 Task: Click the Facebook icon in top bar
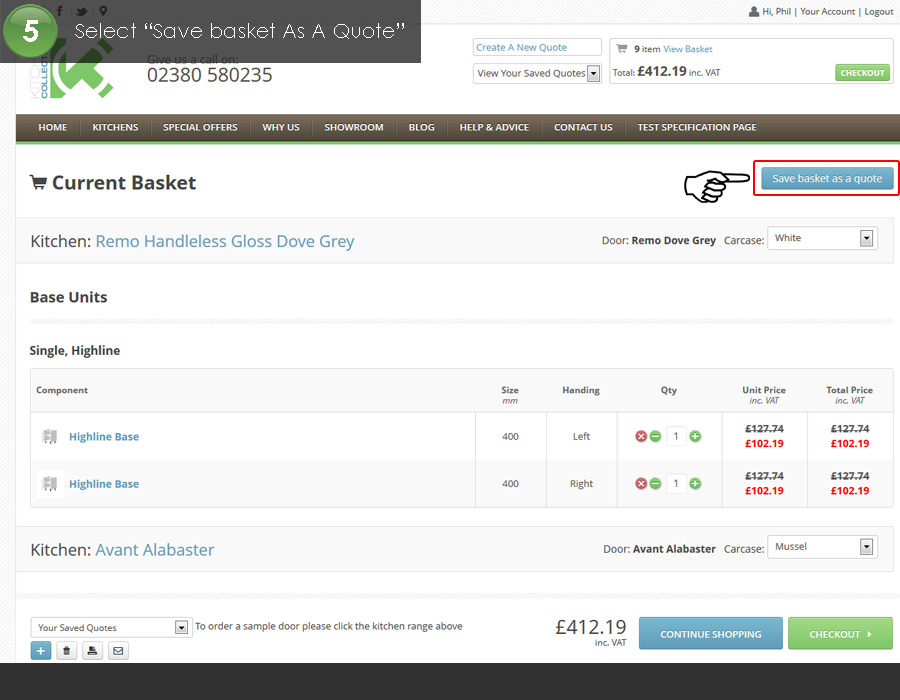(x=60, y=11)
